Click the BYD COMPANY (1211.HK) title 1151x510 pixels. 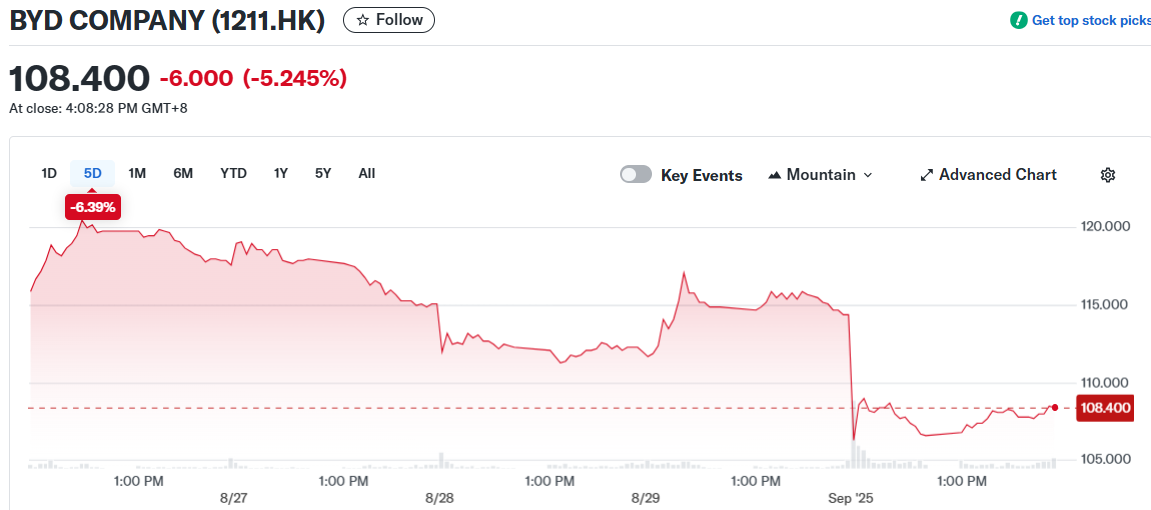pyautogui.click(x=167, y=21)
